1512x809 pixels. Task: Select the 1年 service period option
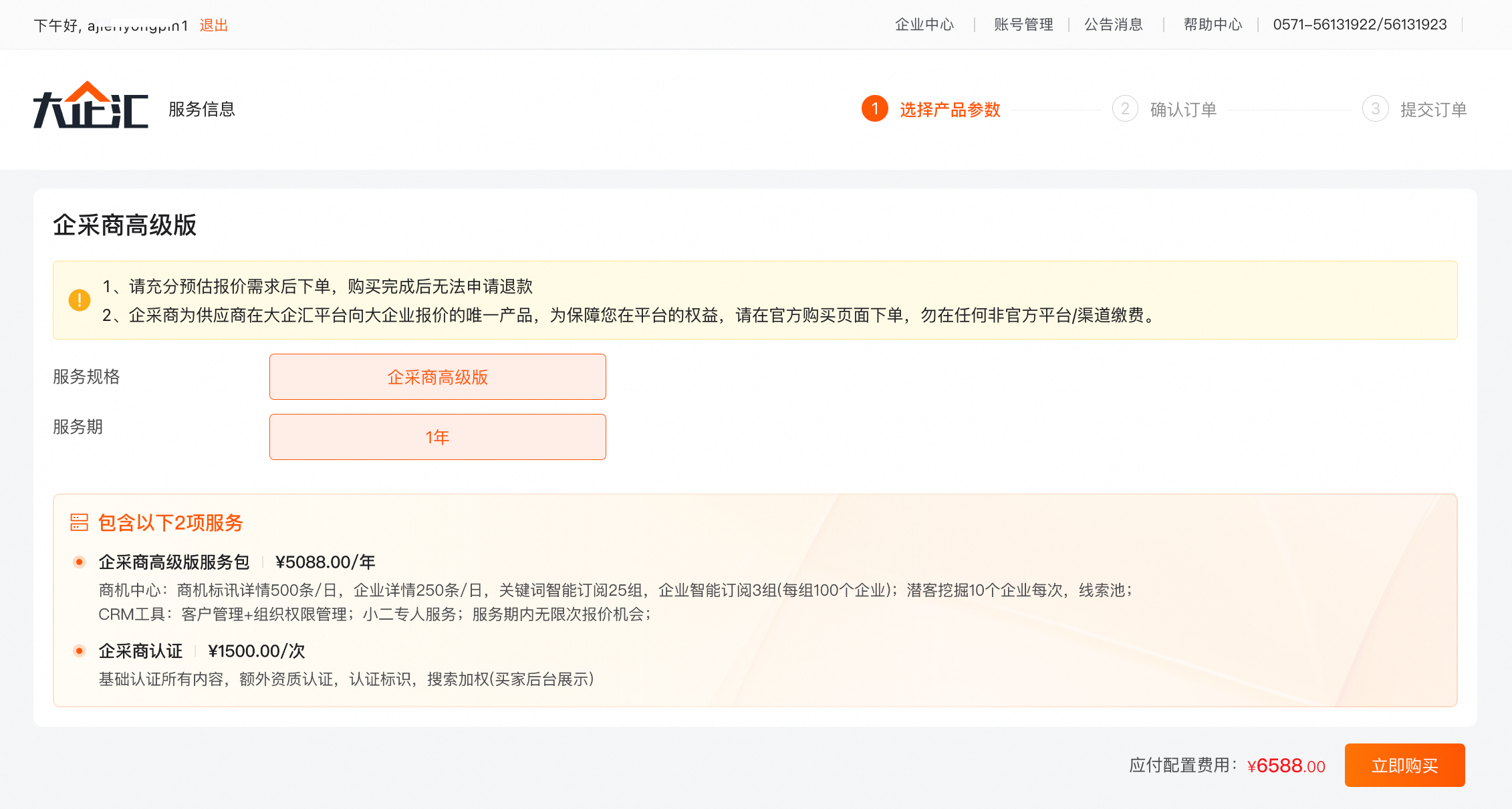click(x=438, y=437)
